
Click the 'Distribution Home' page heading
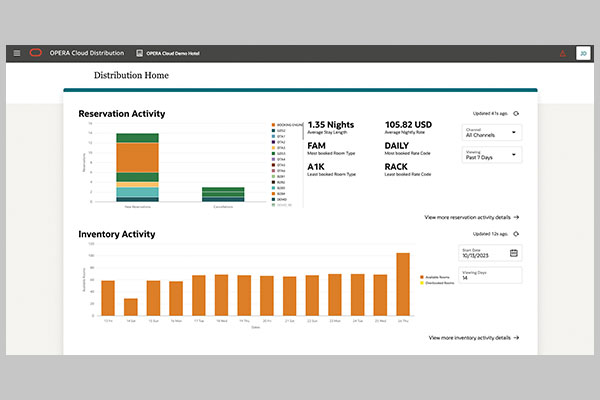[x=131, y=75]
